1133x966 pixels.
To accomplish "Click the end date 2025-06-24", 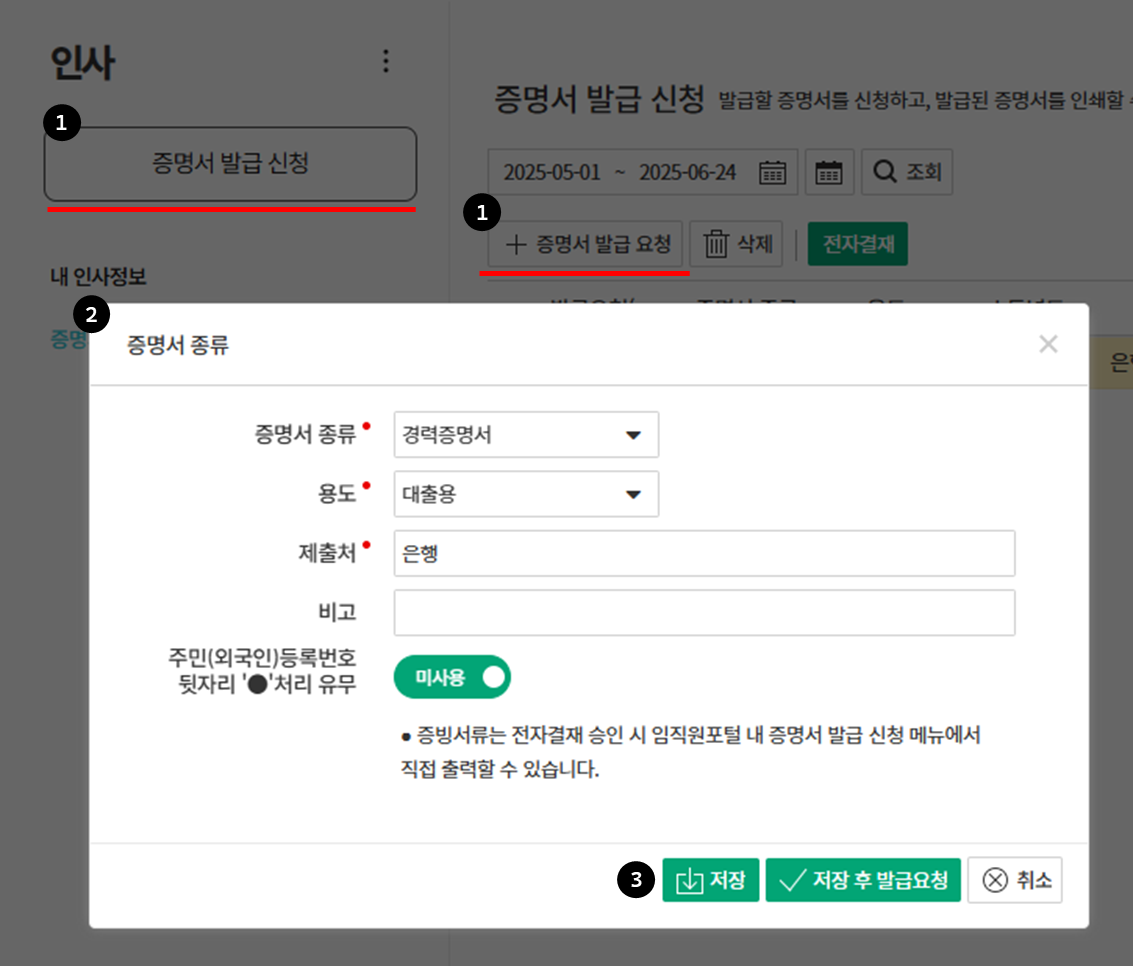I will coord(687,172).
